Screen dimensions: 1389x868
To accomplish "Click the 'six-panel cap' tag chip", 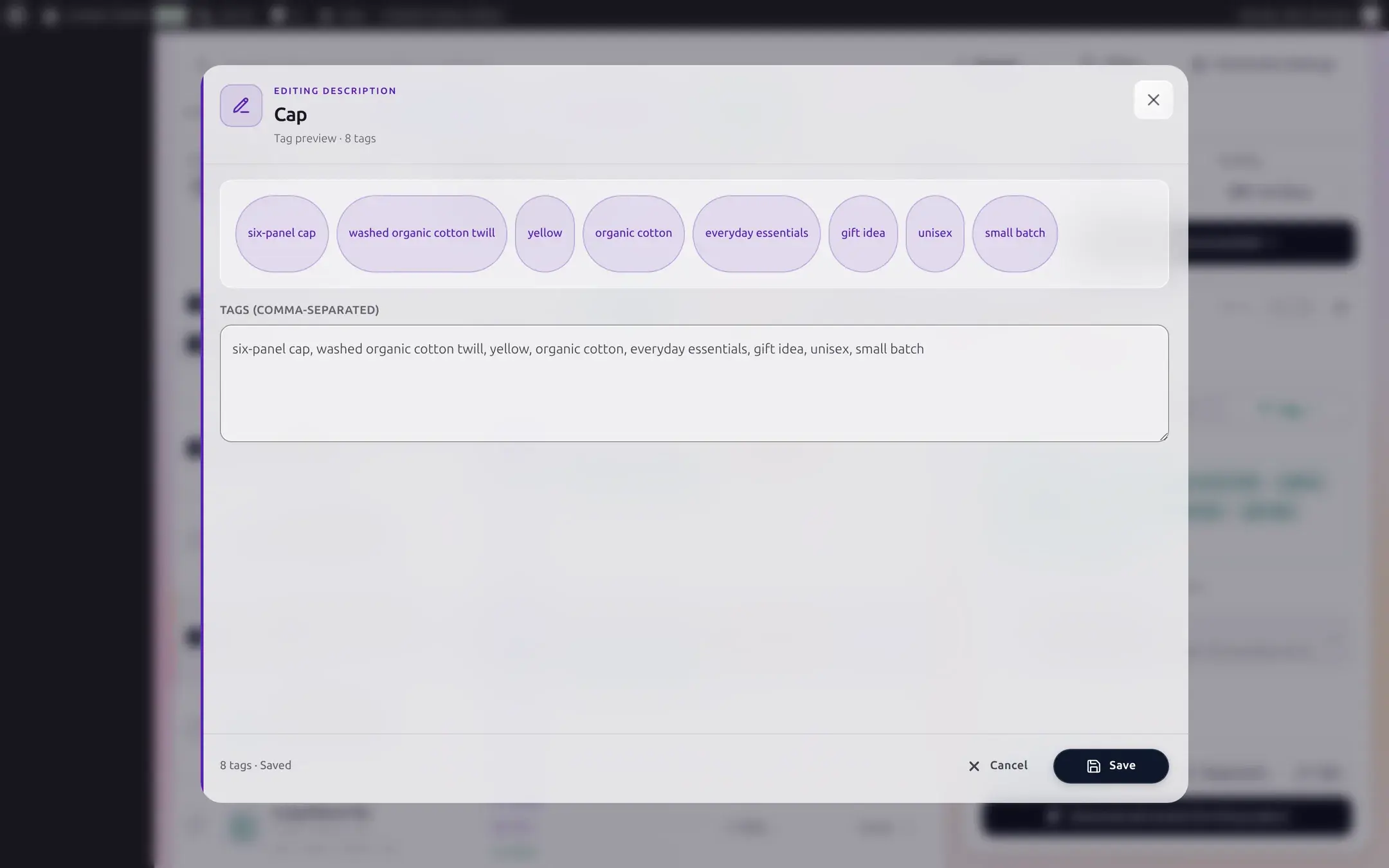I will point(282,233).
